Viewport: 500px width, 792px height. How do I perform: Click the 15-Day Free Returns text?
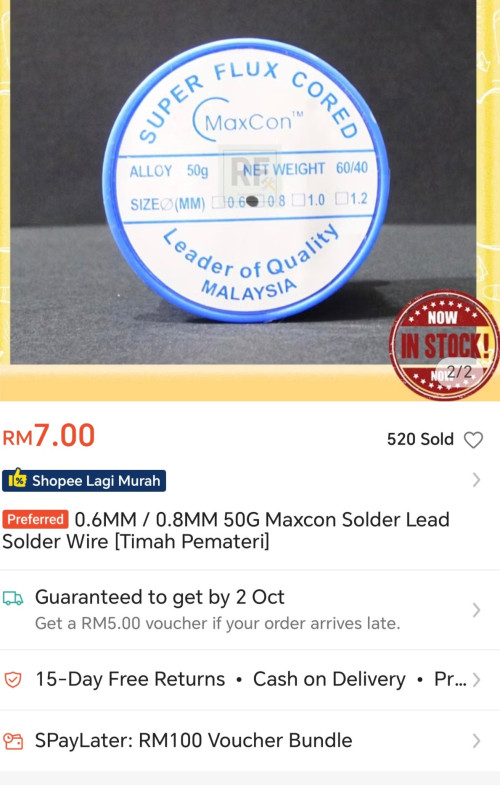coord(130,679)
